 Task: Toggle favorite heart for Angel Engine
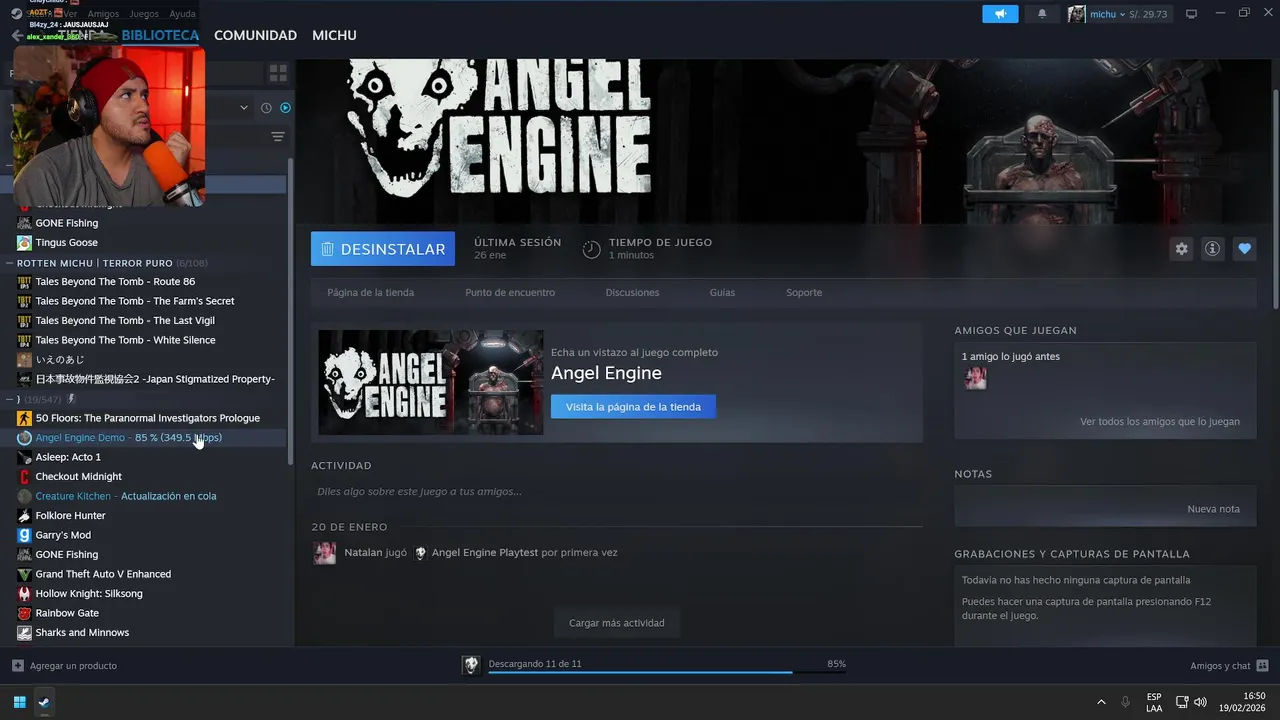tap(1244, 249)
